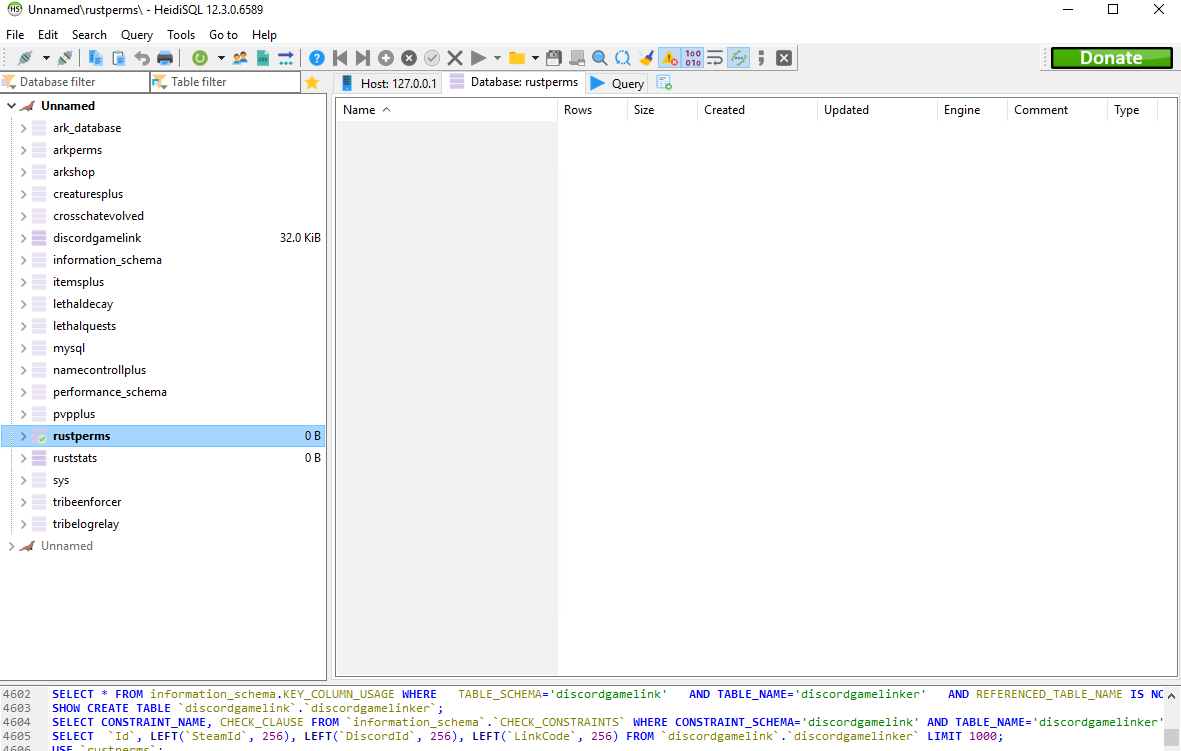Switch to Database: rustperms tab
The image size is (1181, 751).
514,82
